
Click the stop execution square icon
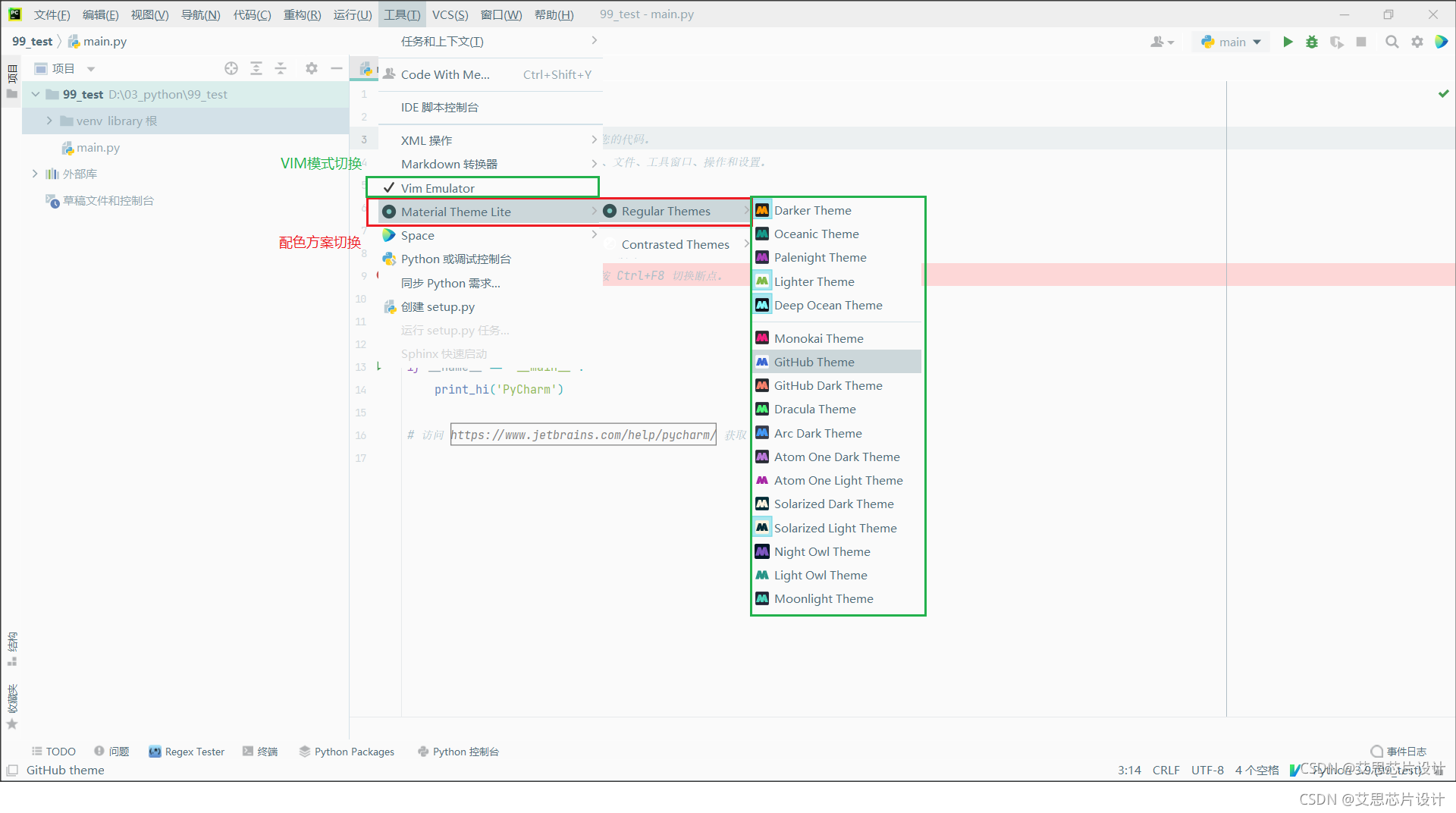[1361, 42]
